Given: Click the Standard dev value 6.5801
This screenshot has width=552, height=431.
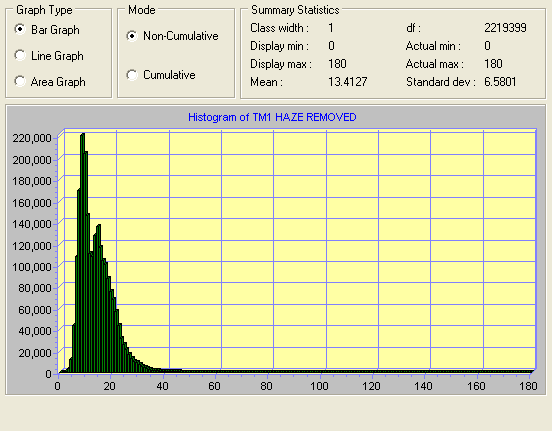Looking at the screenshot, I should pos(500,82).
